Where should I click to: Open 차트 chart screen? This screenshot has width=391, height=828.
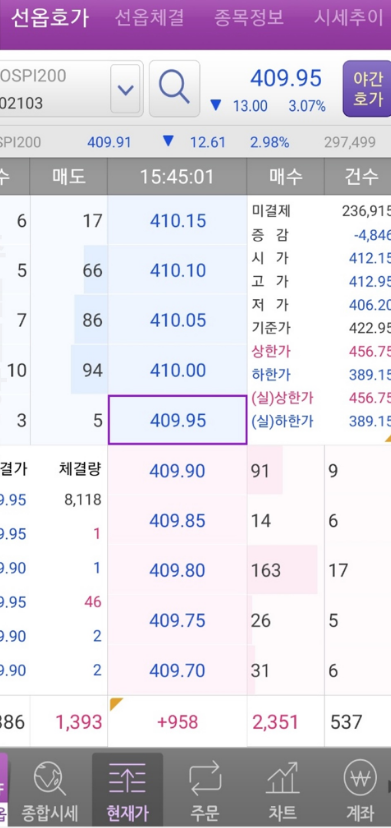pos(283,791)
